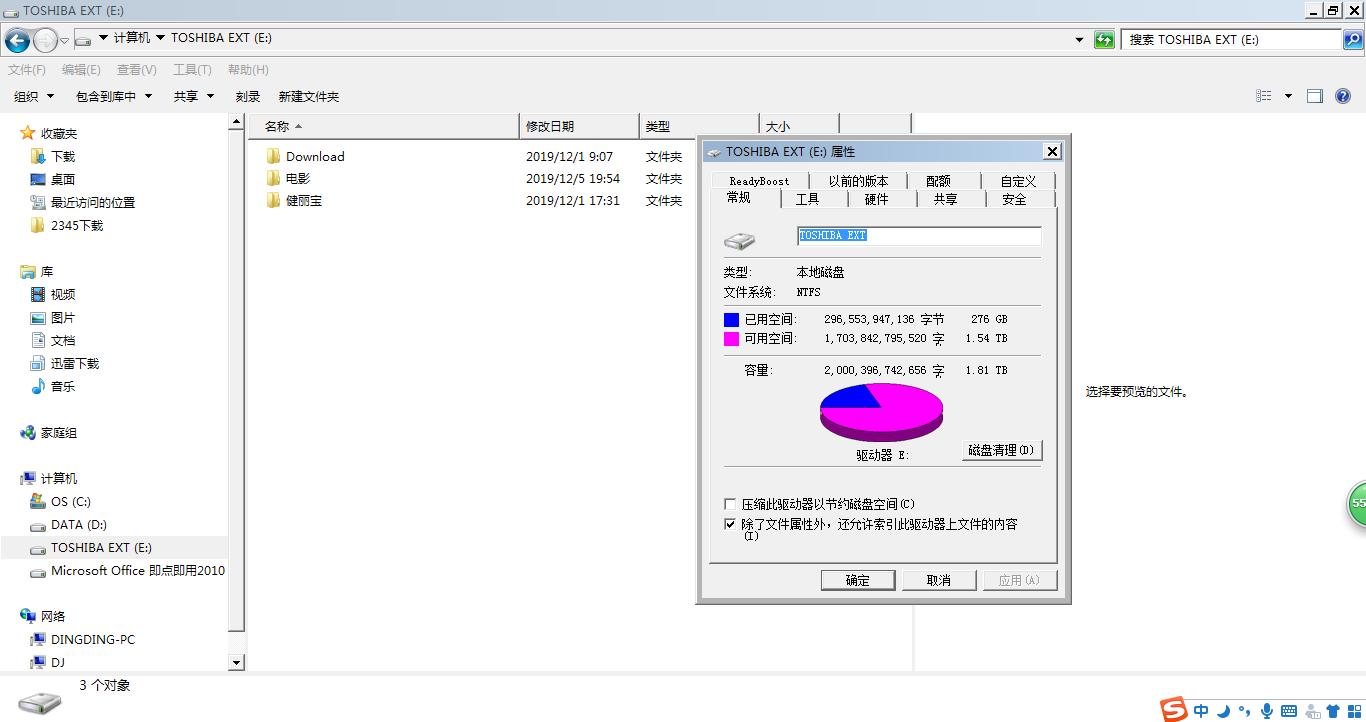Open the 组织 dropdown
The image size is (1366, 722).
32,96
